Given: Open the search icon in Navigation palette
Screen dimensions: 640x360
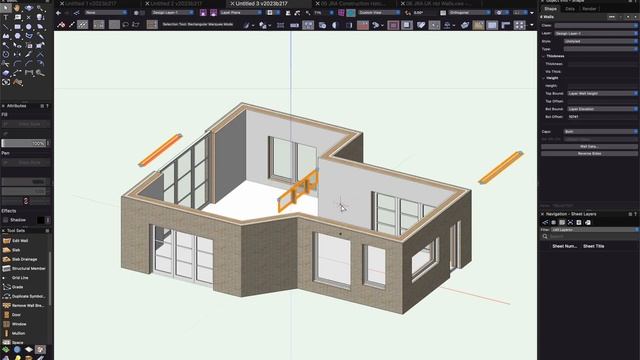Looking at the screenshot, I should 545,236.
